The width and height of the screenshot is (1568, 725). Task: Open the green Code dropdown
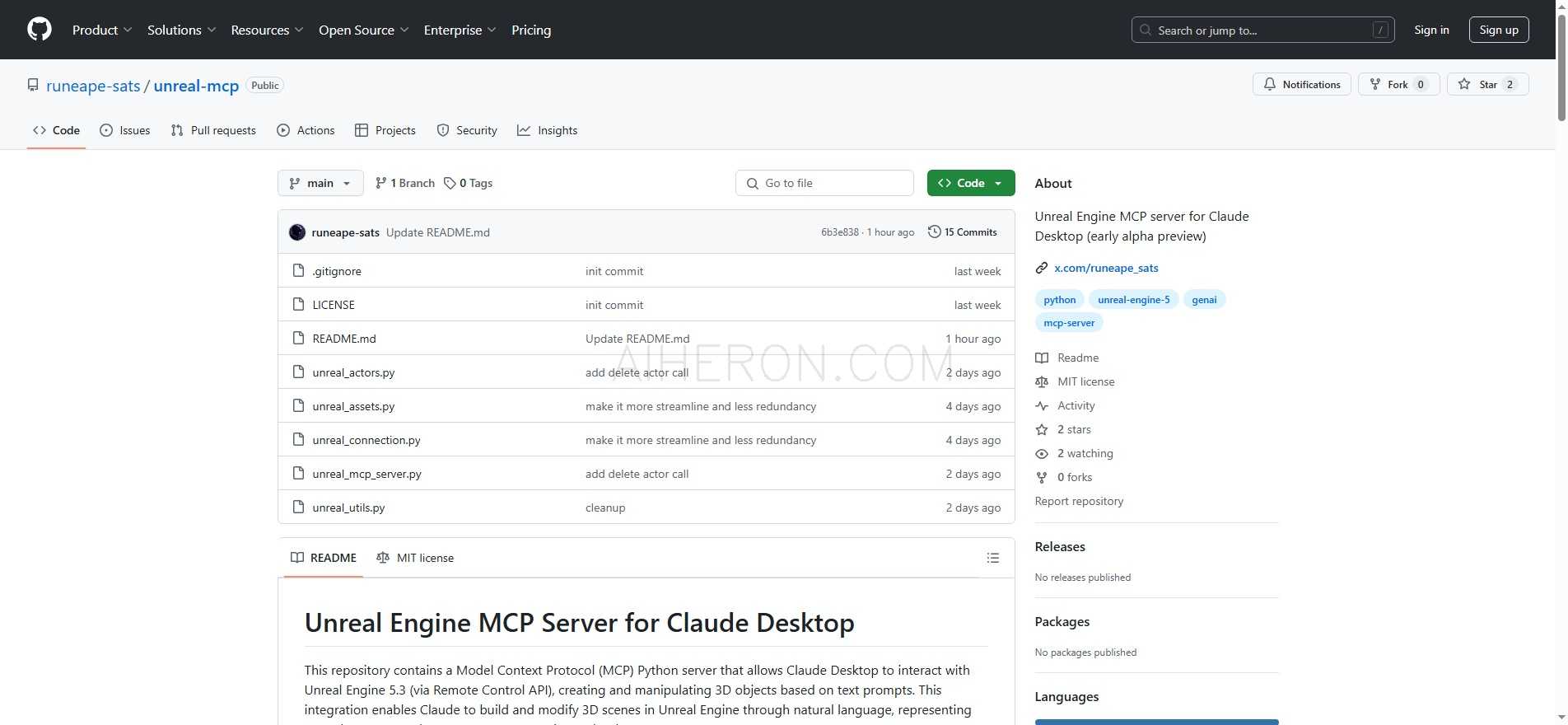(971, 183)
